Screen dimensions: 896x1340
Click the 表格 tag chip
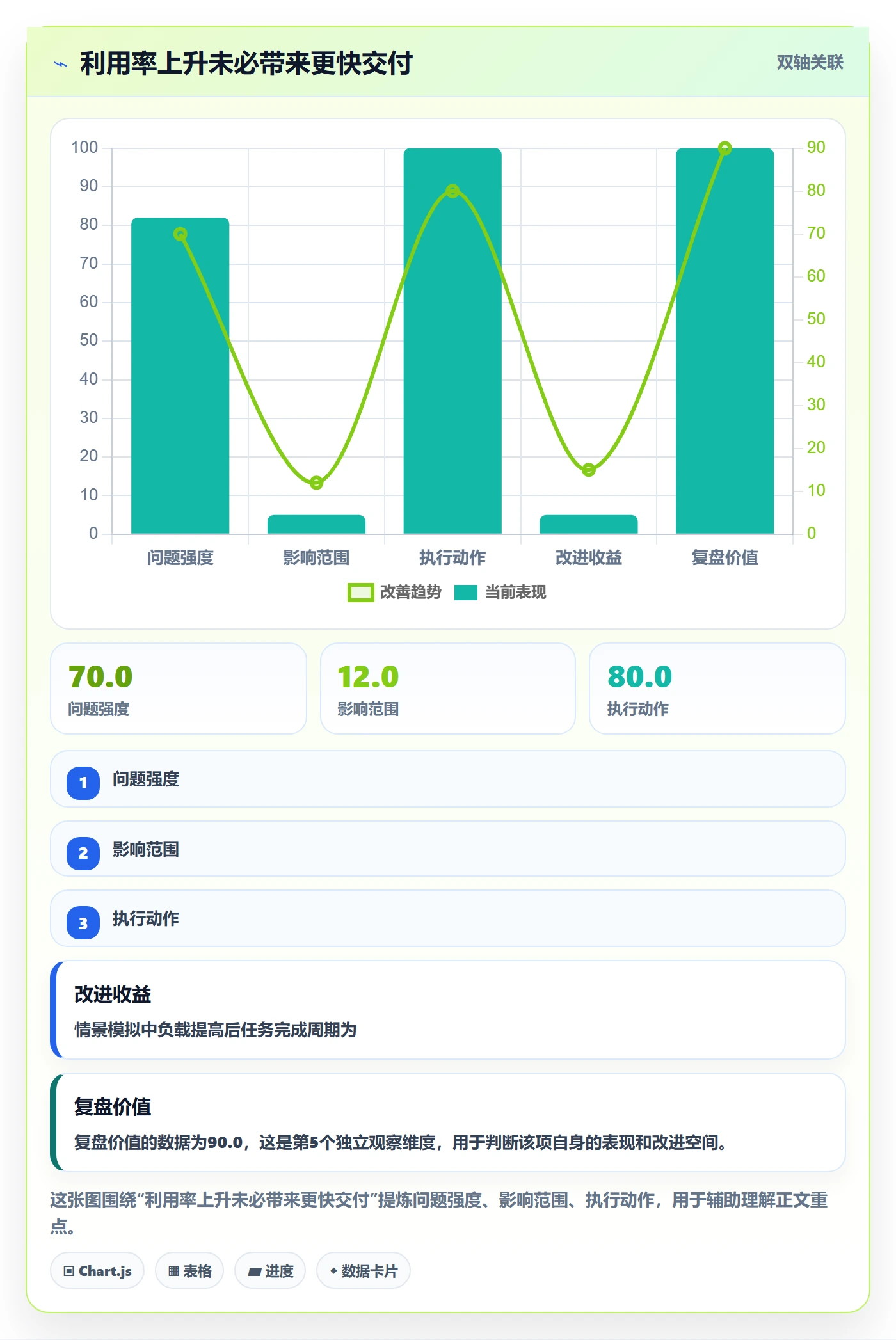pos(189,1271)
